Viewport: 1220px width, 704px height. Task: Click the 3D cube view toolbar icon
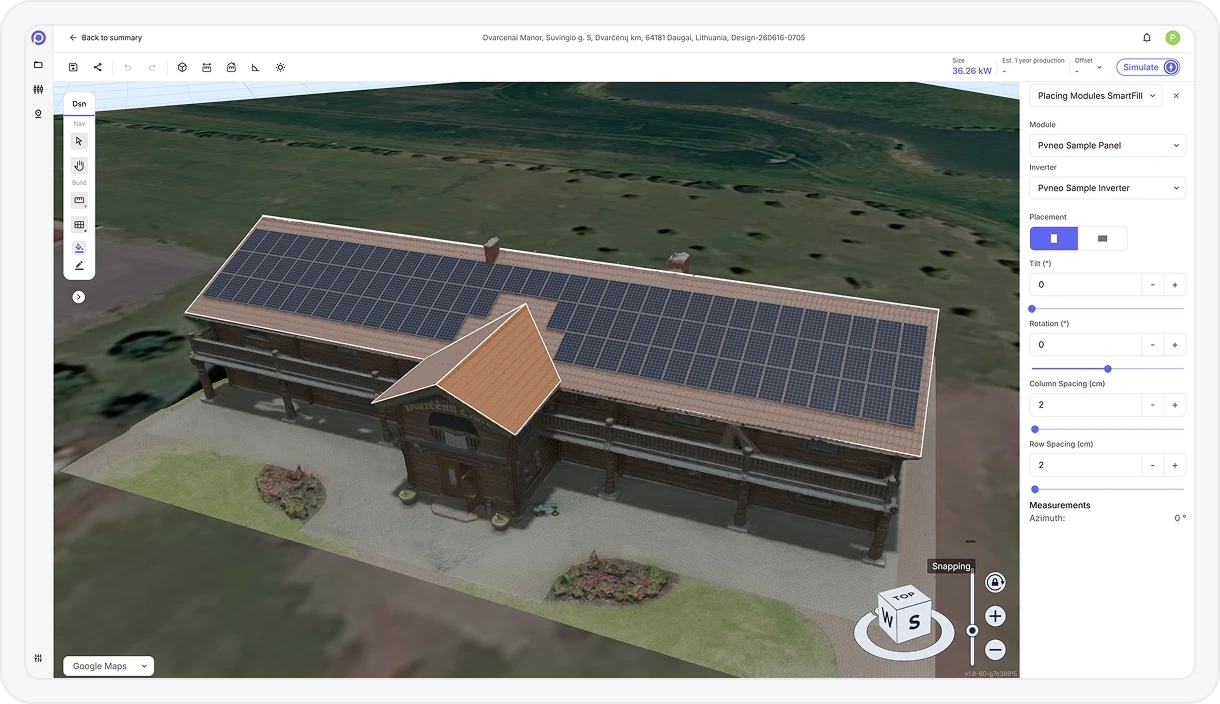tap(182, 67)
